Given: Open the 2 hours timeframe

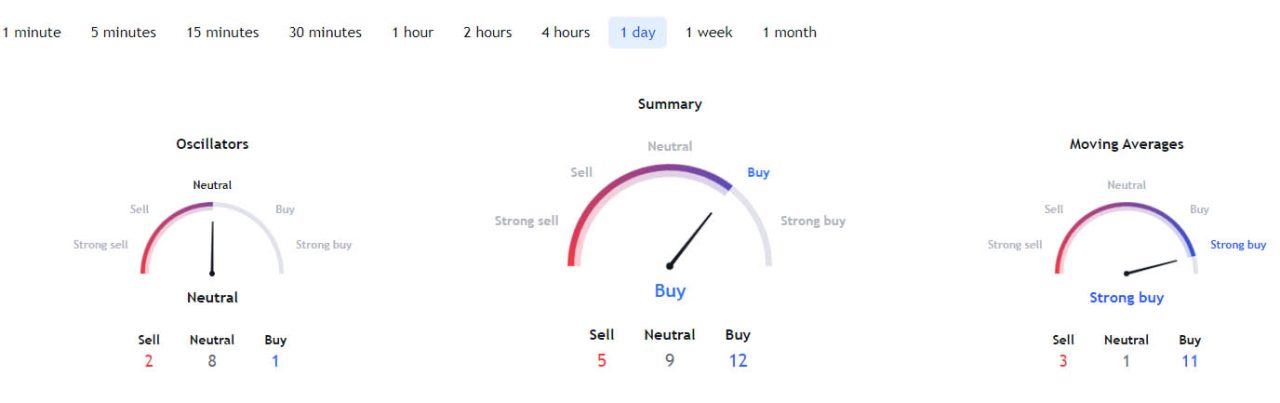Looking at the screenshot, I should 487,32.
